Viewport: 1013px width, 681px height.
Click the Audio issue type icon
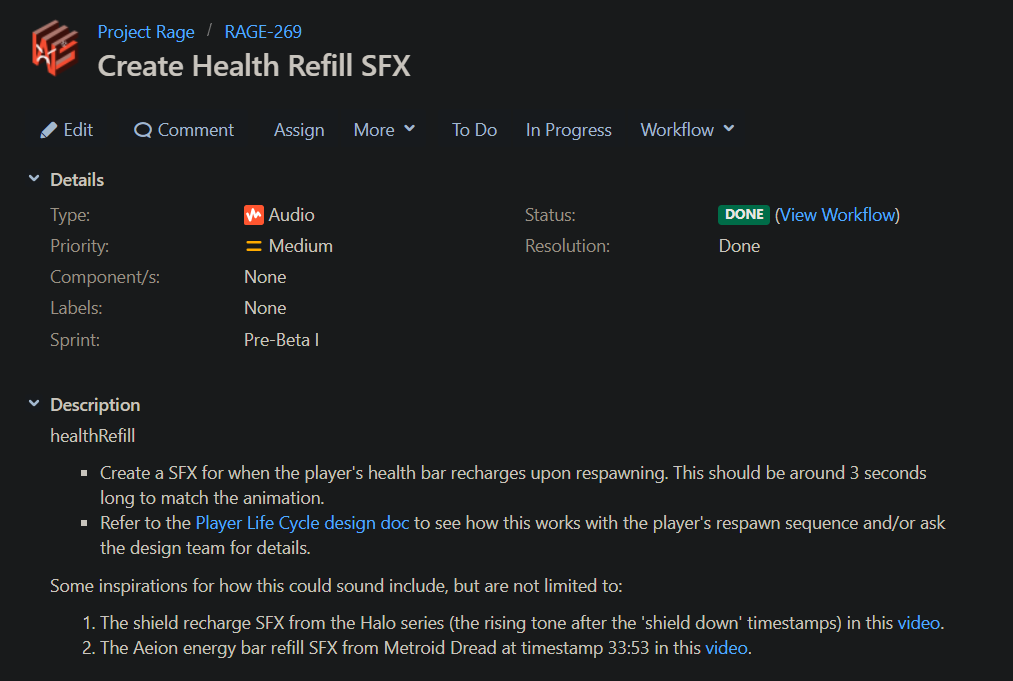(x=254, y=215)
